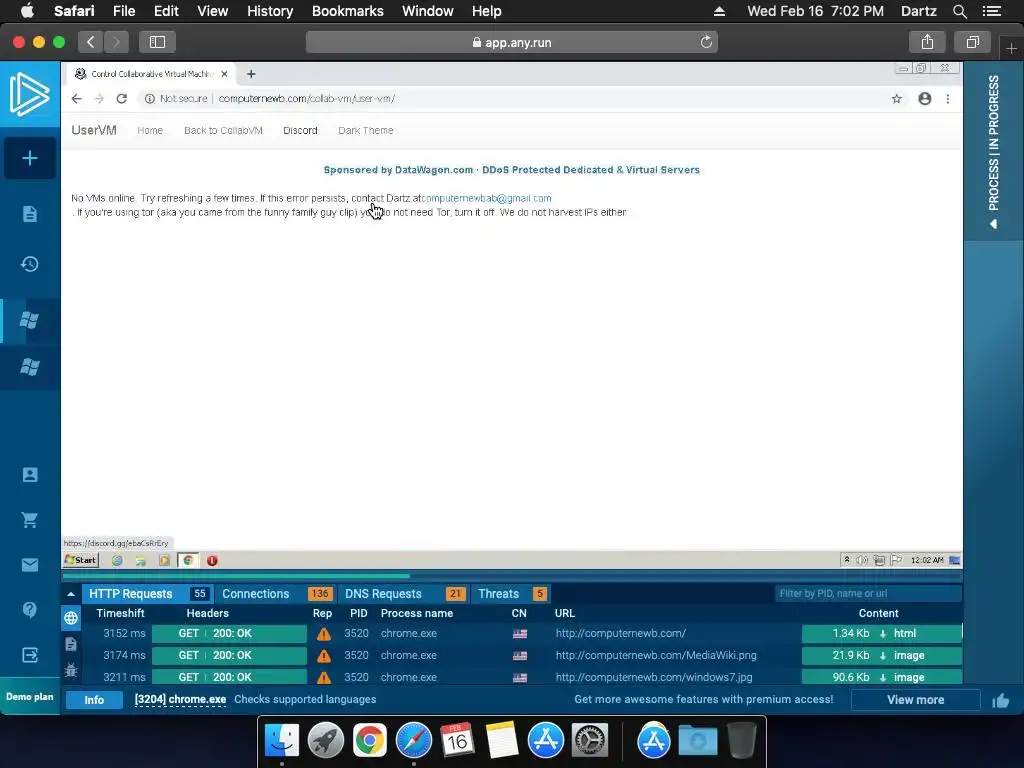Click the sign out icon in sidebar
The width and height of the screenshot is (1024, 768).
click(29, 655)
